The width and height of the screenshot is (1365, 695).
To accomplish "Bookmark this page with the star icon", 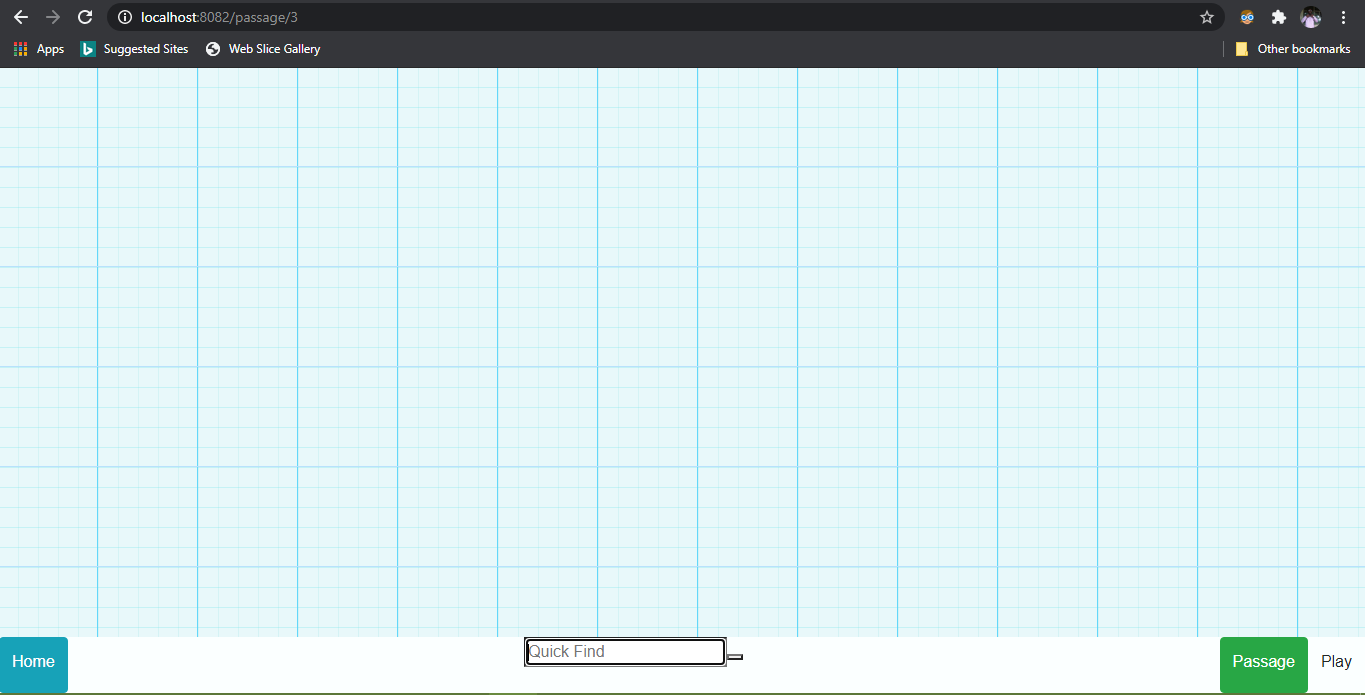I will (x=1206, y=17).
